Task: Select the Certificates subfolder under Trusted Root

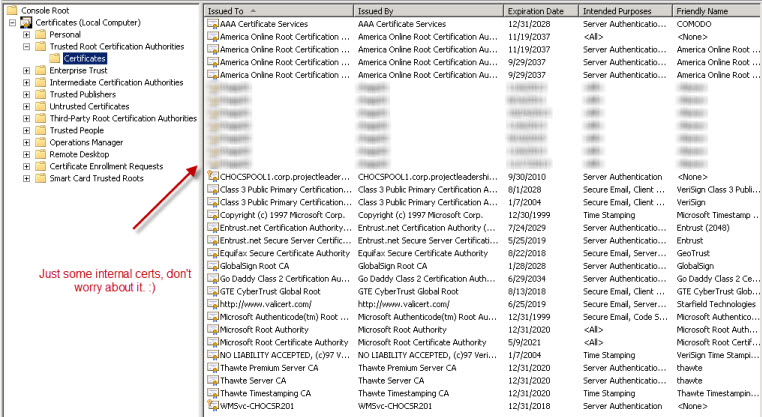Action: [86, 58]
